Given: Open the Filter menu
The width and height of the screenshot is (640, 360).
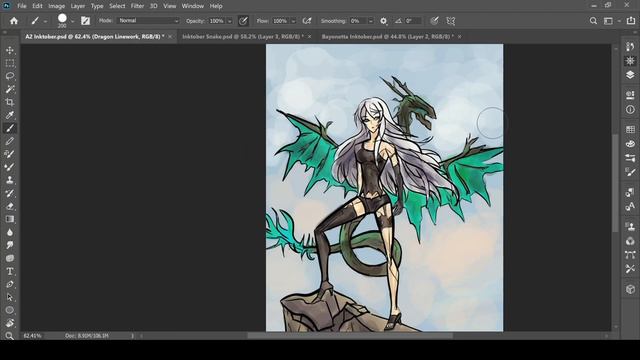Looking at the screenshot, I should 137,6.
